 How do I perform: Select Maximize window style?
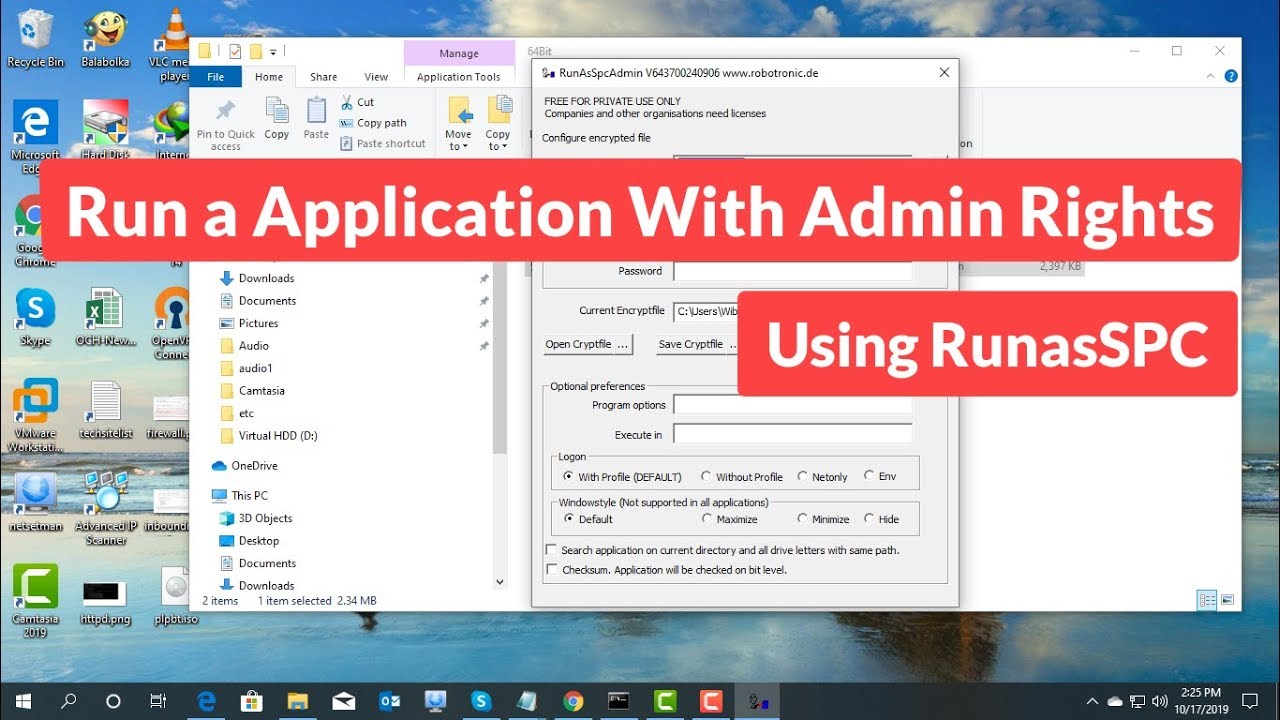[729, 519]
